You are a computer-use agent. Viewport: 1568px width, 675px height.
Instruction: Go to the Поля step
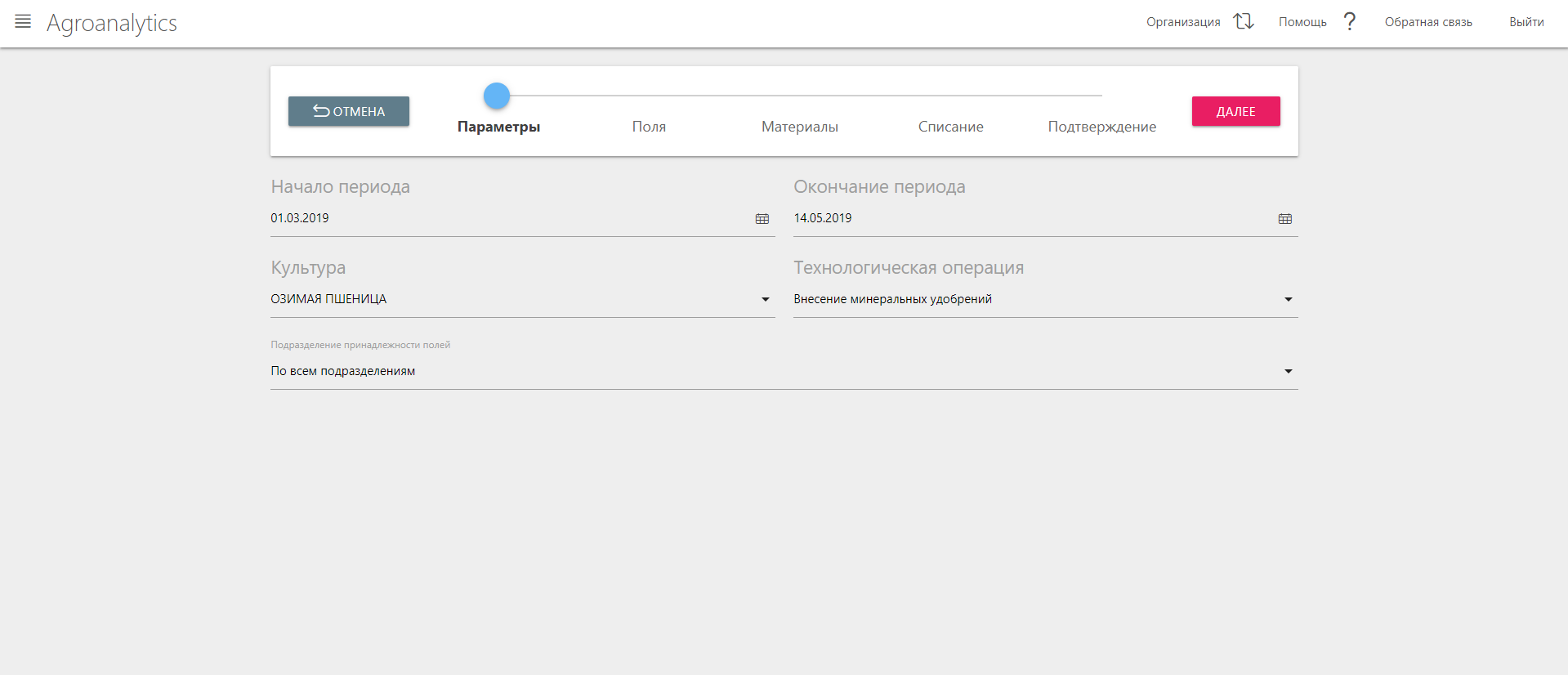tap(649, 127)
